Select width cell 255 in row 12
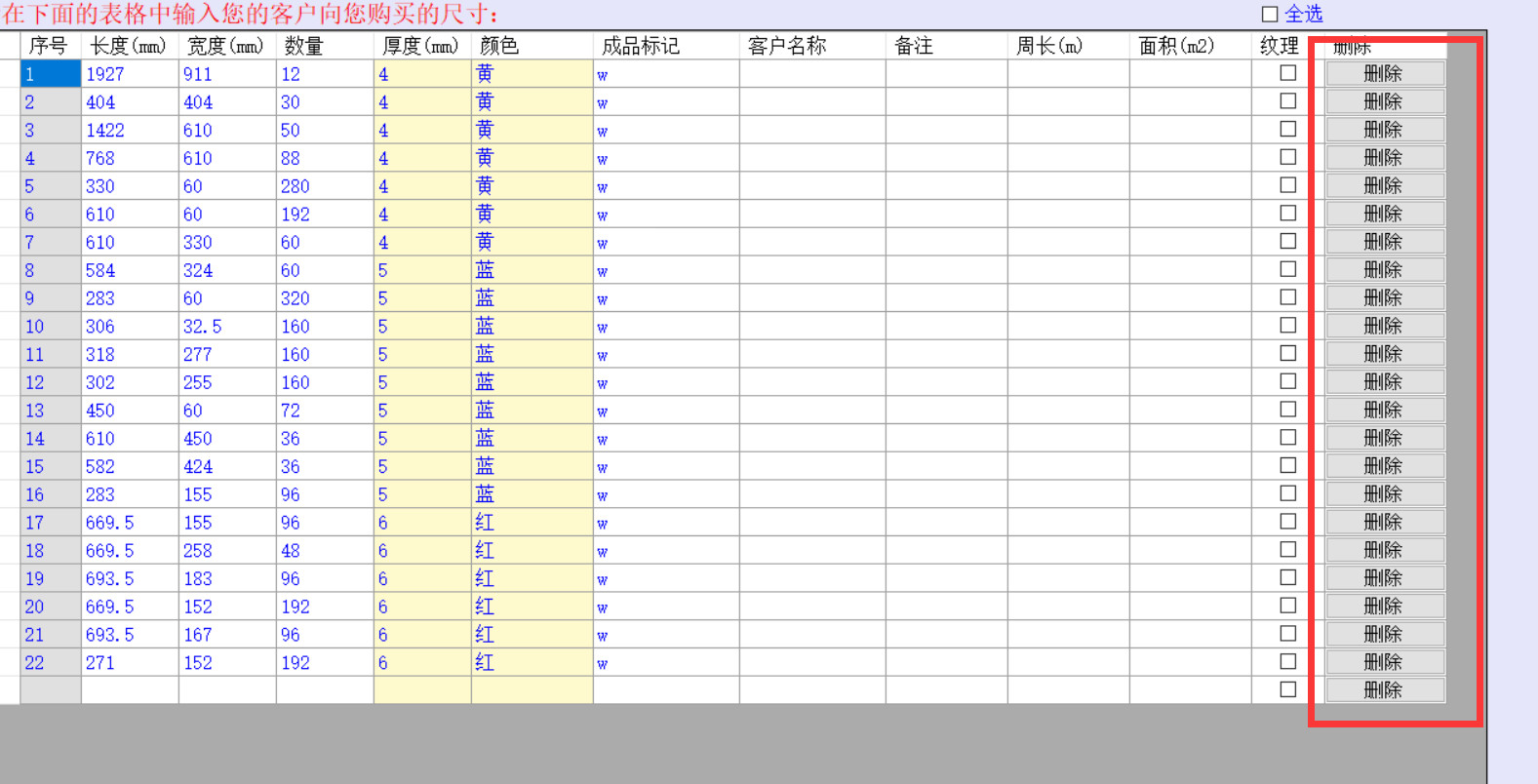 click(227, 382)
